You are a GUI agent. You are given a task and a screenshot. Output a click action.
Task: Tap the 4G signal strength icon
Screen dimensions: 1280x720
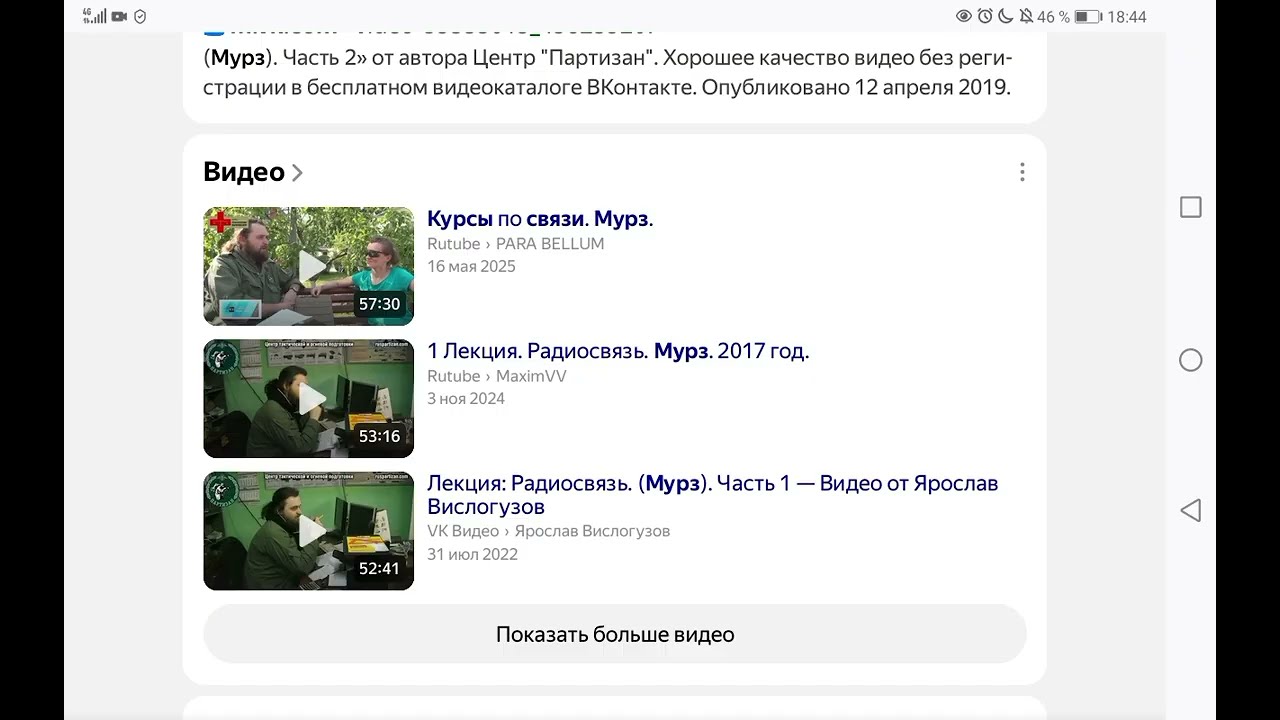[93, 16]
